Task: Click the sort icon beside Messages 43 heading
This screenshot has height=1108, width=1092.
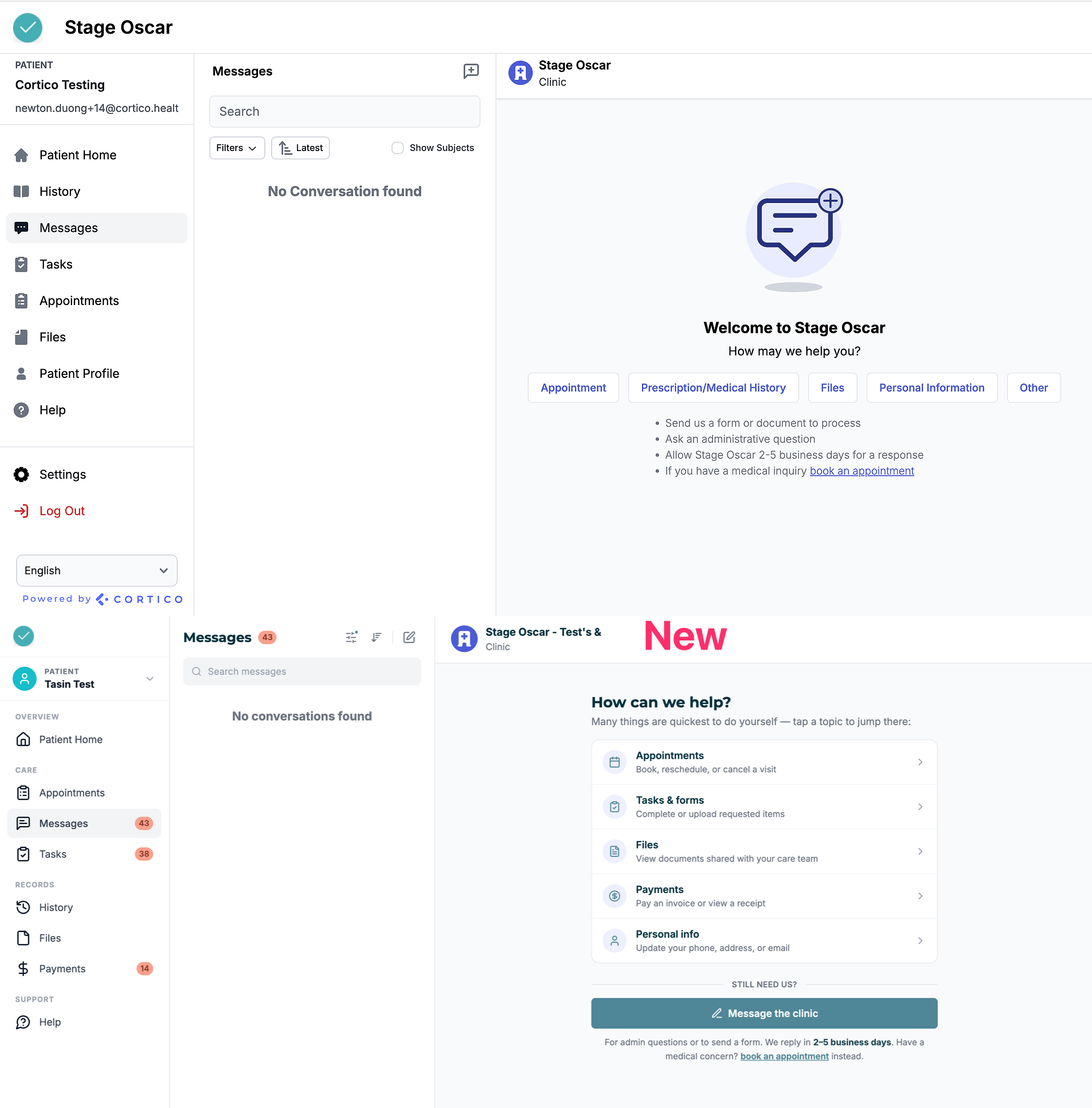Action: pyautogui.click(x=376, y=637)
